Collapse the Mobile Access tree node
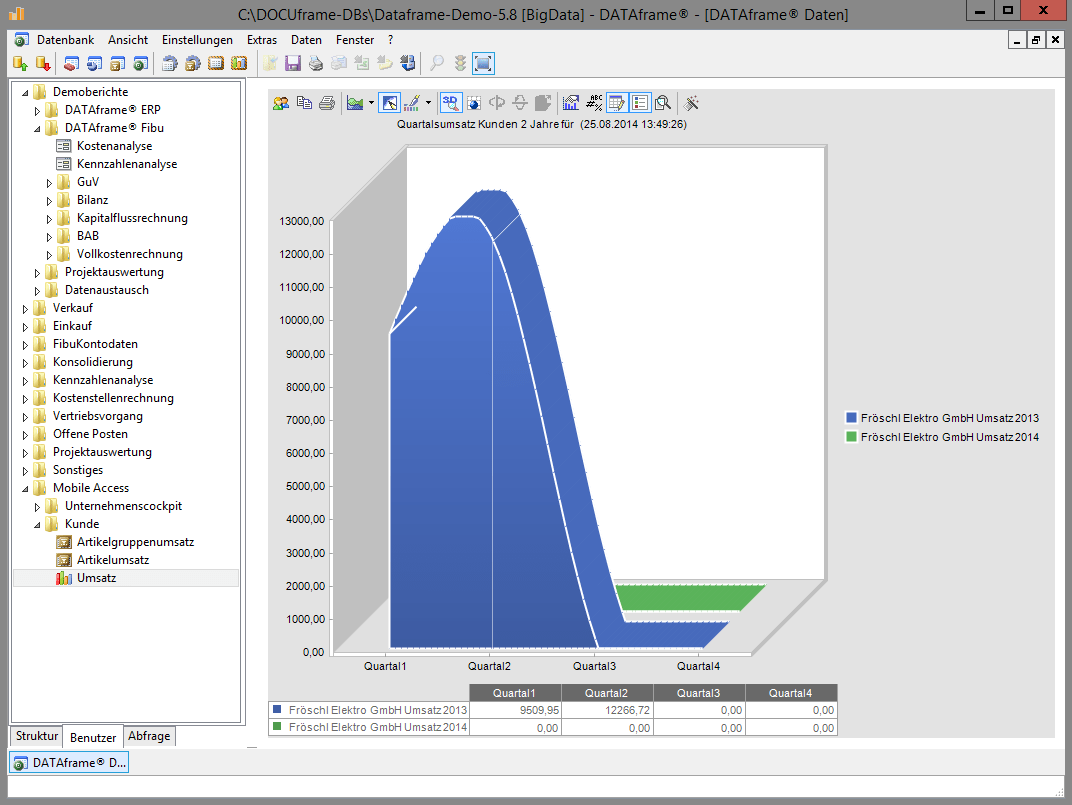 [x=26, y=488]
